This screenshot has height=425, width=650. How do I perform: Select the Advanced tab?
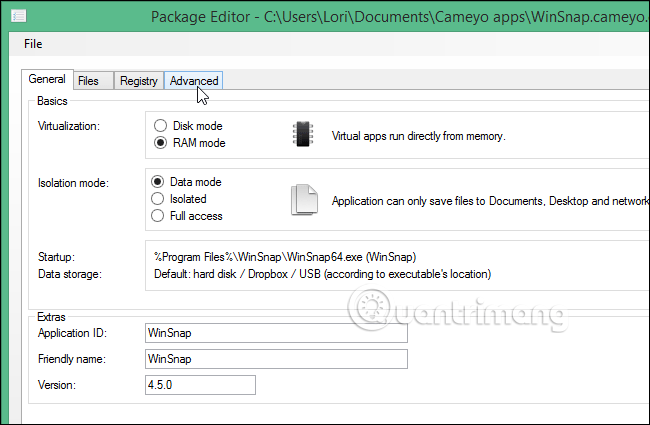tap(193, 81)
